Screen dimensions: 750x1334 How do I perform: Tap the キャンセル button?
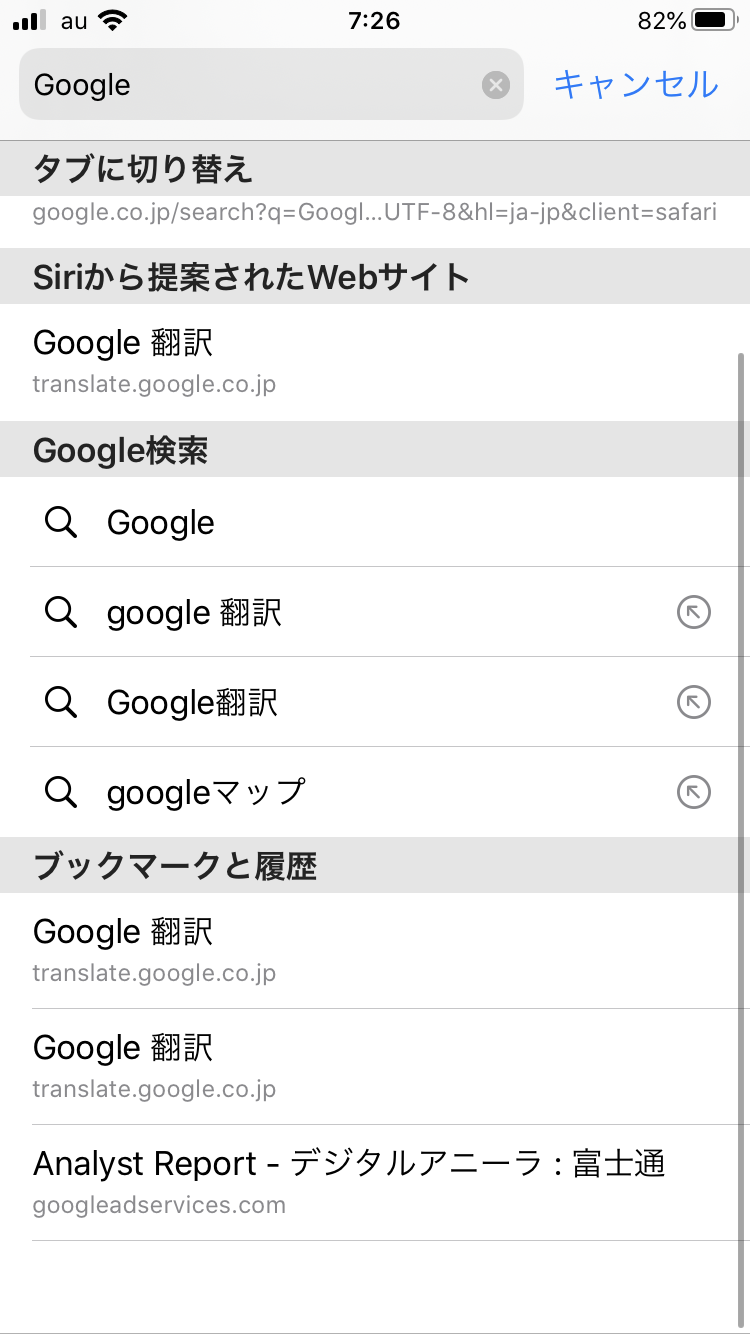(x=636, y=85)
